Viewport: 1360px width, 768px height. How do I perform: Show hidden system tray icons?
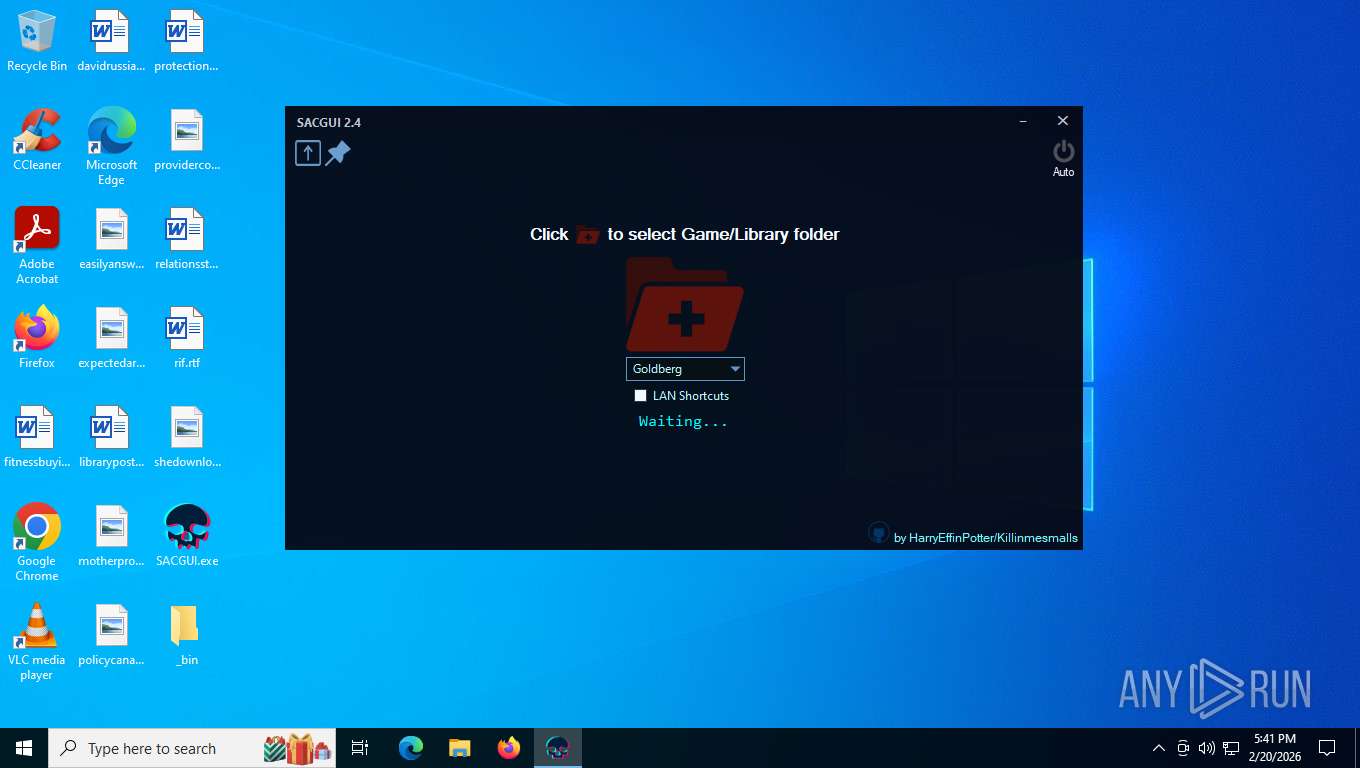tap(1159, 748)
